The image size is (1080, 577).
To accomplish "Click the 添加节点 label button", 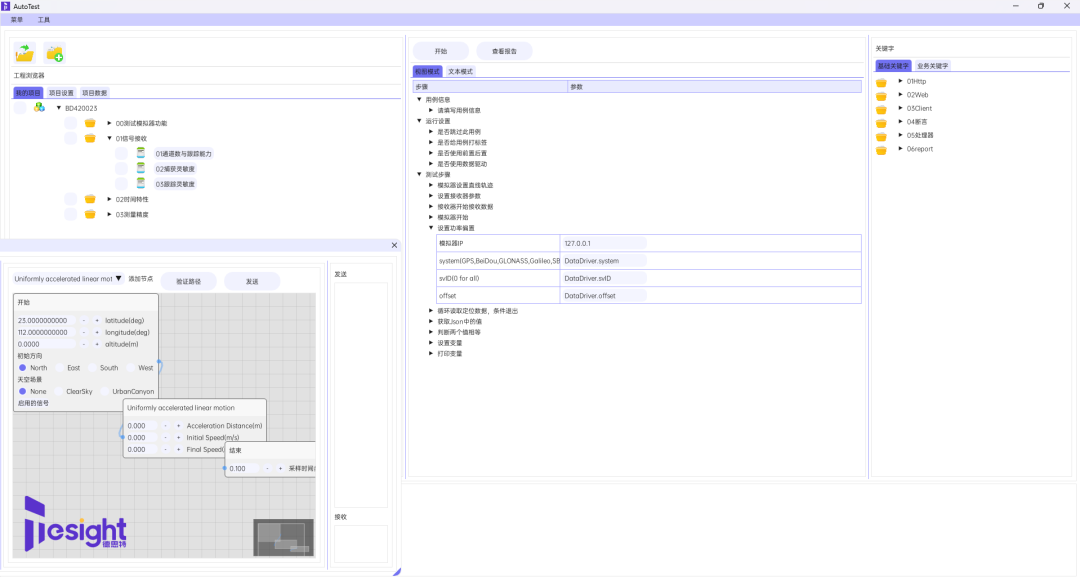I will (141, 279).
